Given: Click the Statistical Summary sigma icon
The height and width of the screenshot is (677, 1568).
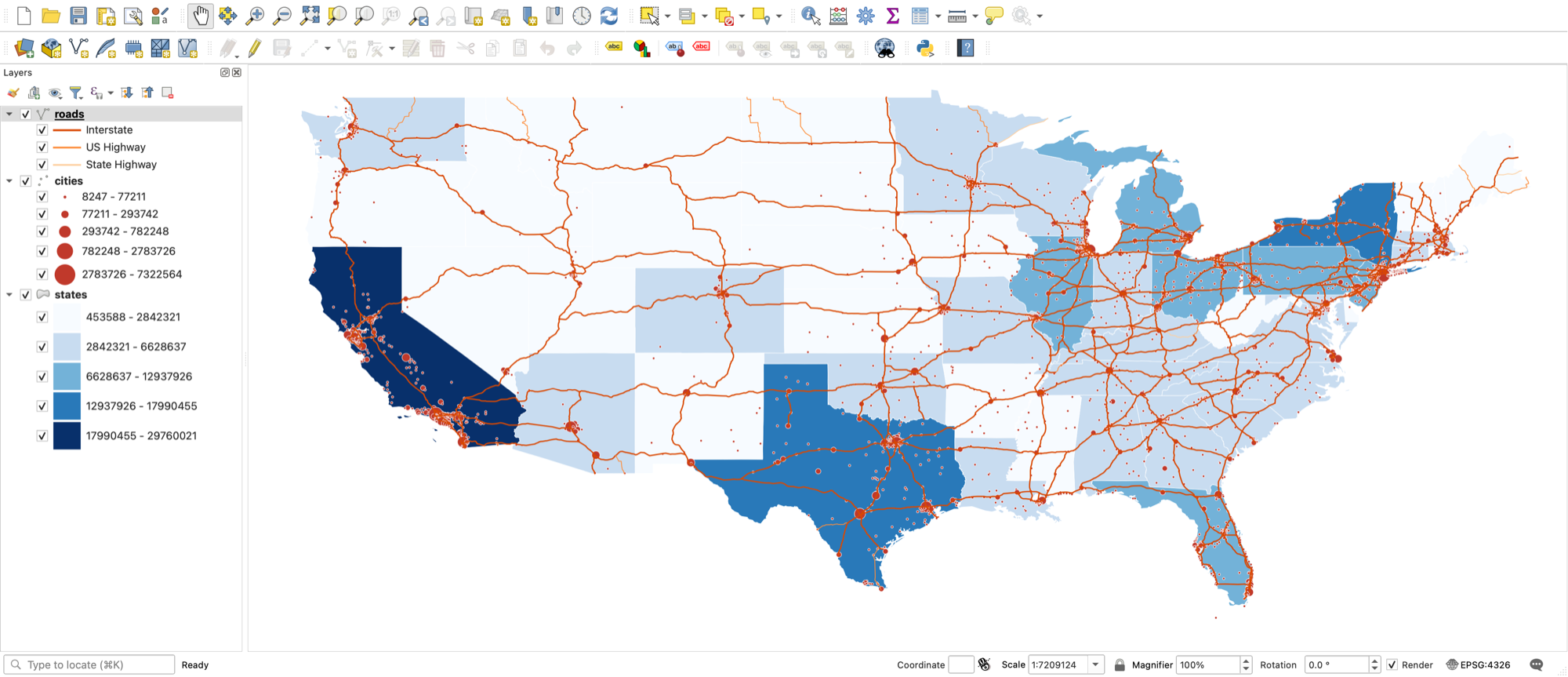Looking at the screenshot, I should (x=892, y=16).
